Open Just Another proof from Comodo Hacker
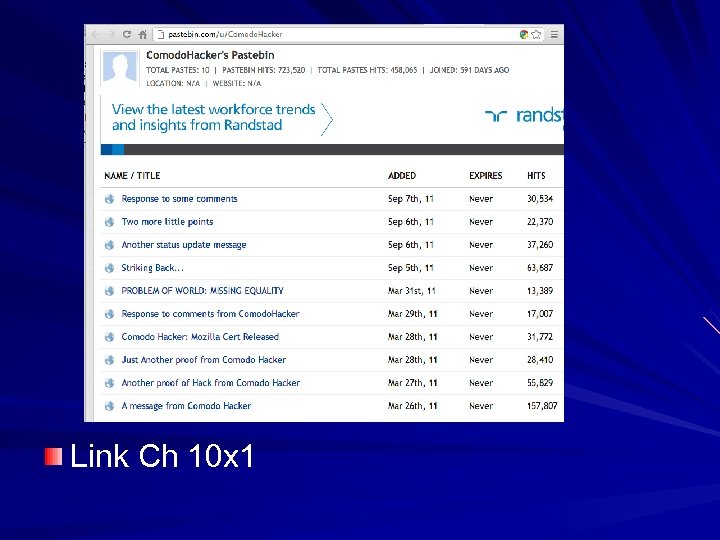The image size is (720, 540). click(204, 360)
